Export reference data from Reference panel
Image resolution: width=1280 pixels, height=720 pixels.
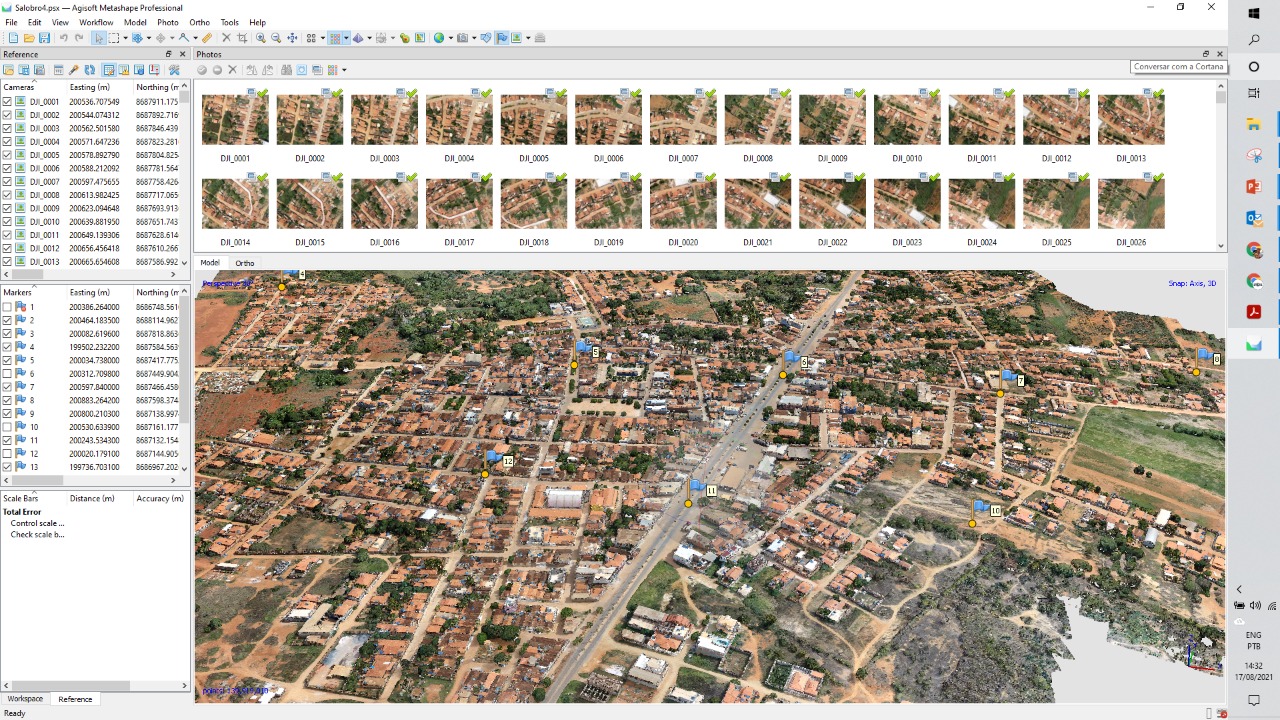click(x=24, y=70)
